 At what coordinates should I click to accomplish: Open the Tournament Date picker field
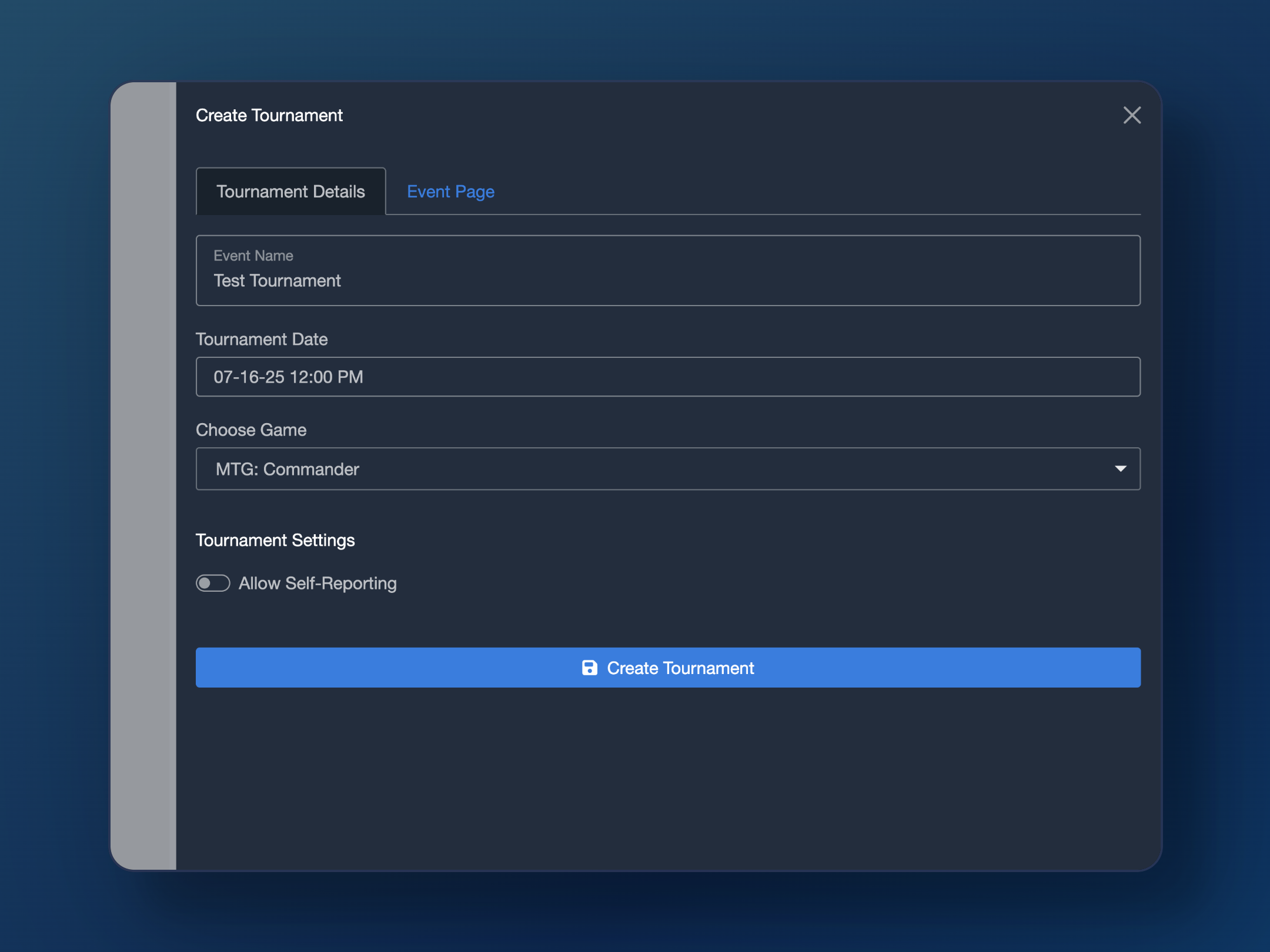coord(667,377)
